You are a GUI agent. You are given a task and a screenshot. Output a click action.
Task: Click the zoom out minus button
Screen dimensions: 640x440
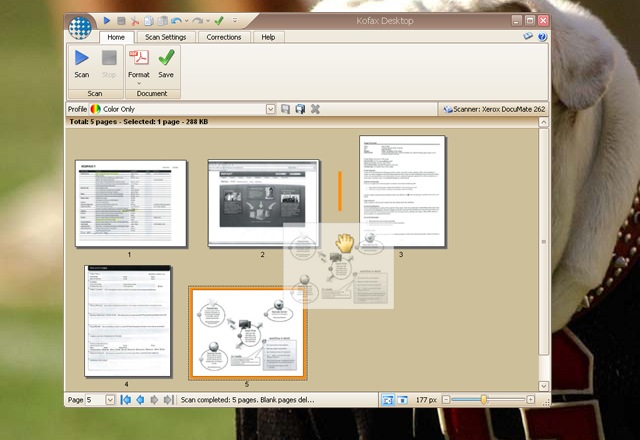click(x=446, y=400)
